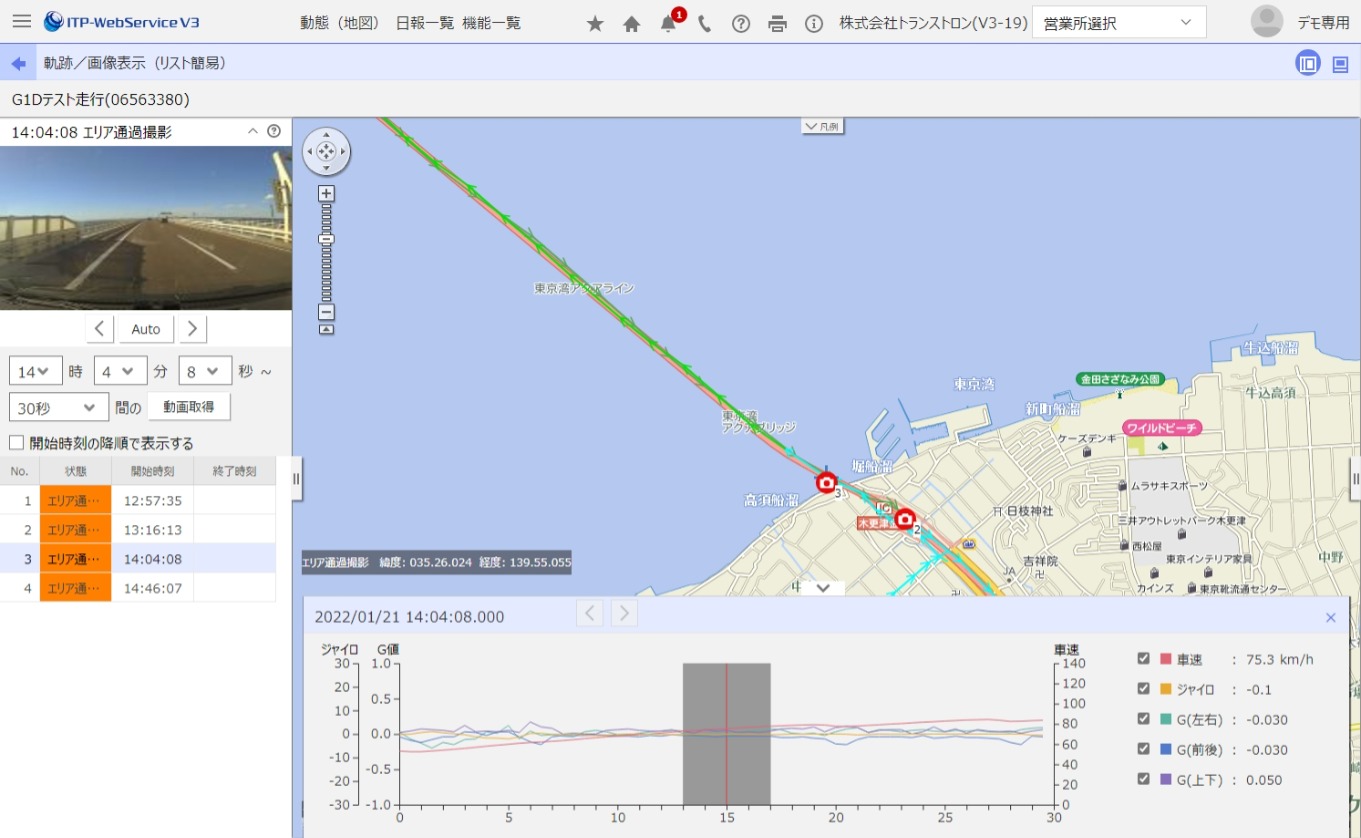Open the seconds dropdown showing 8

coord(205,371)
